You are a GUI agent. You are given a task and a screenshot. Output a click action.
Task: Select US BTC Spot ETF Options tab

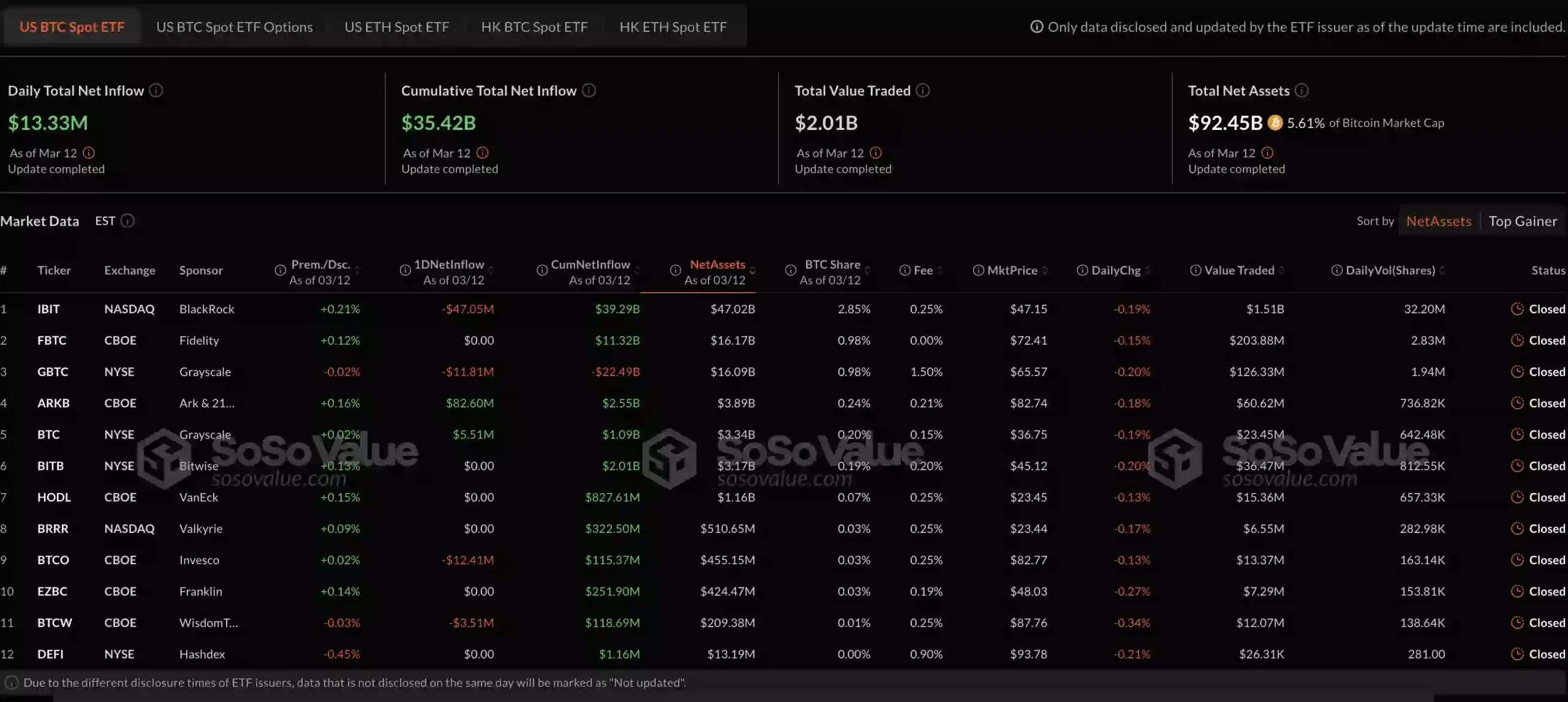click(234, 27)
